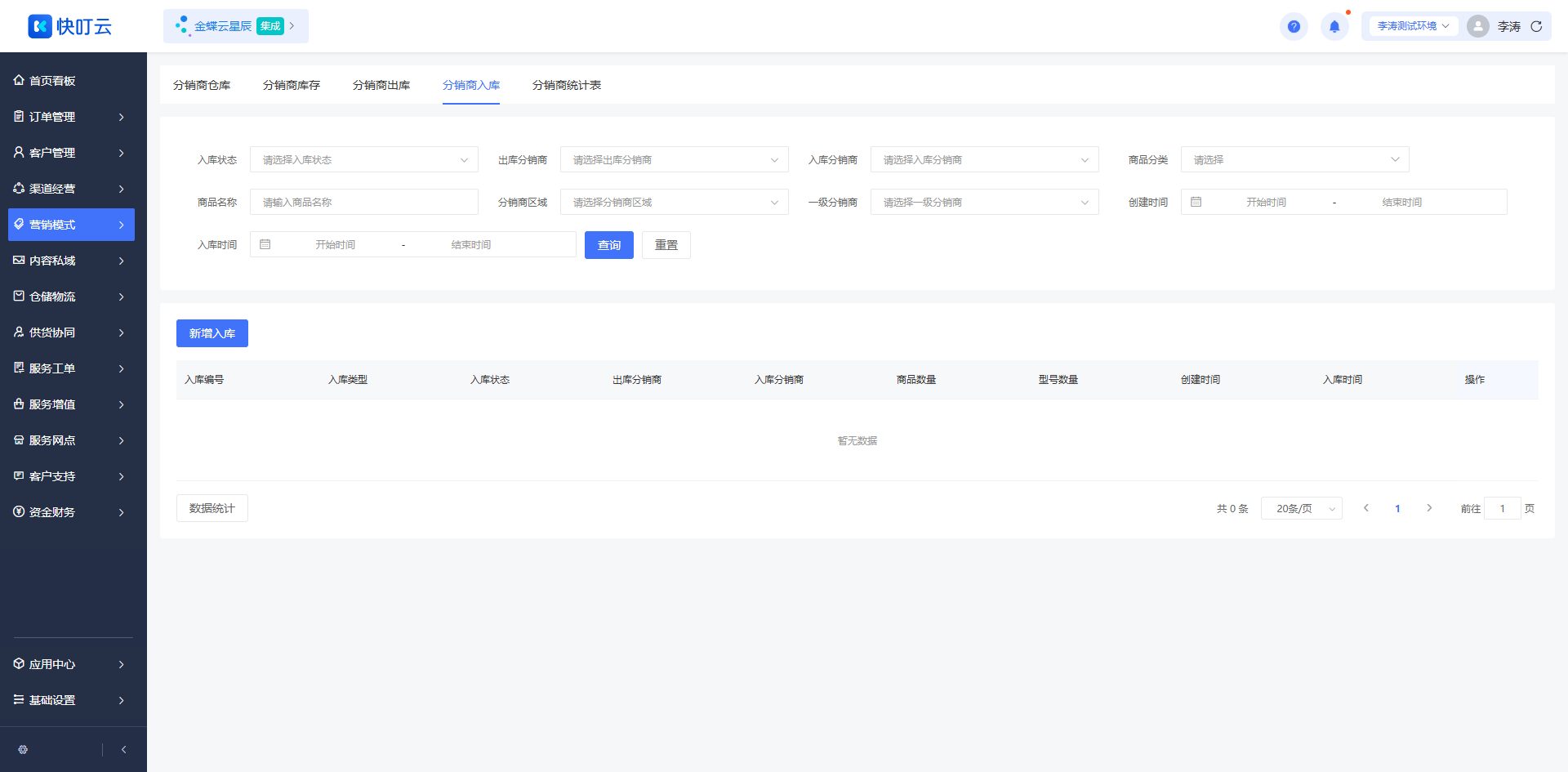Screen dimensions: 1568x772
Task: Click the 应用中心 cube icon
Action: (19, 663)
